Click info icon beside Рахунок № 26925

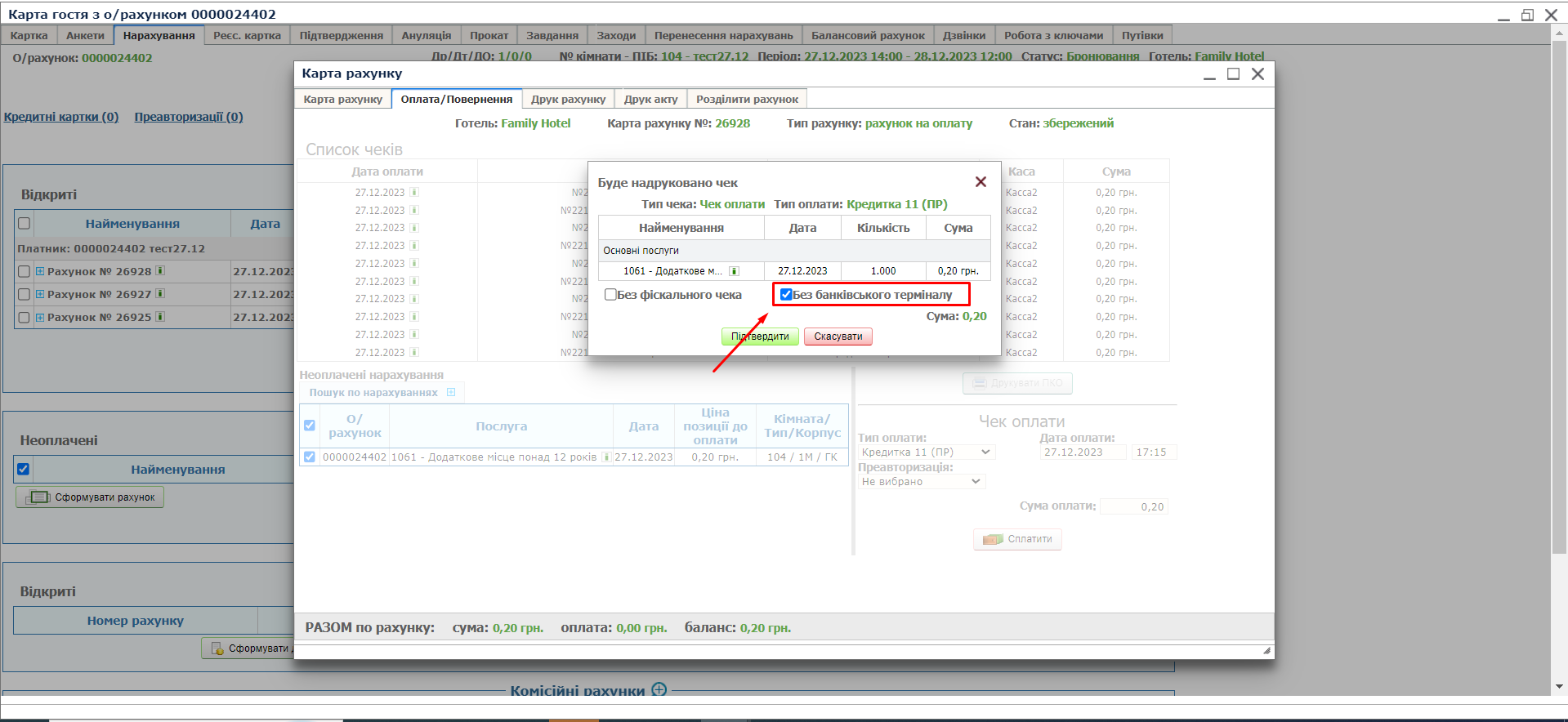pos(160,317)
